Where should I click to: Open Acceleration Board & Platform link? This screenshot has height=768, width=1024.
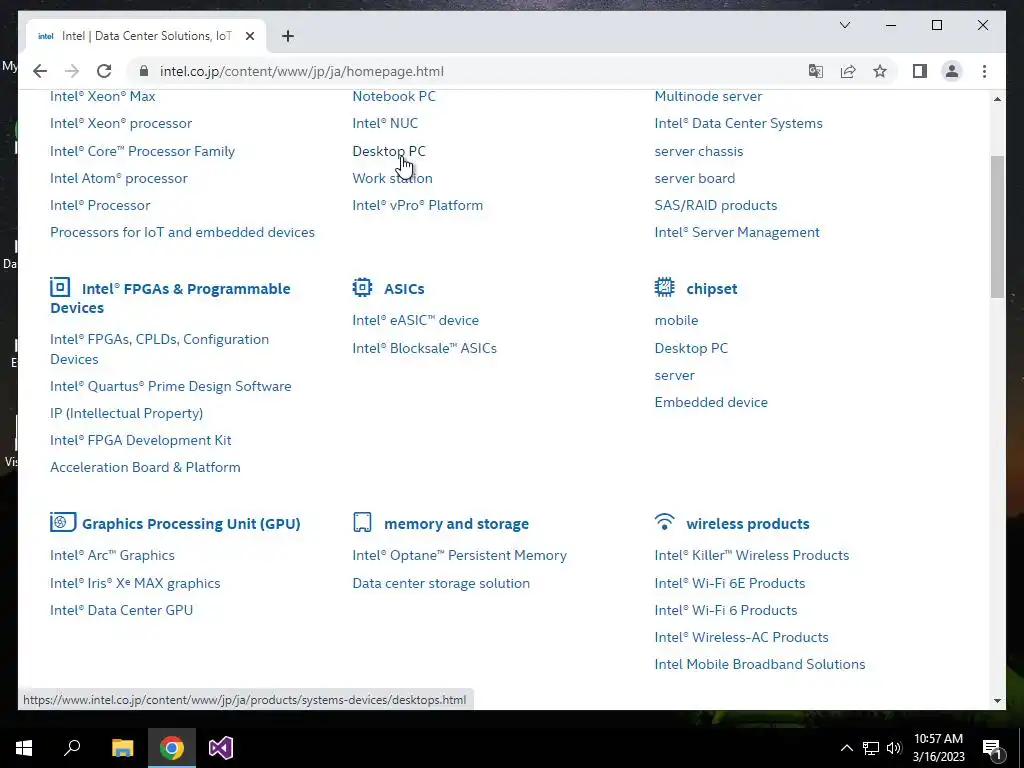tap(145, 467)
